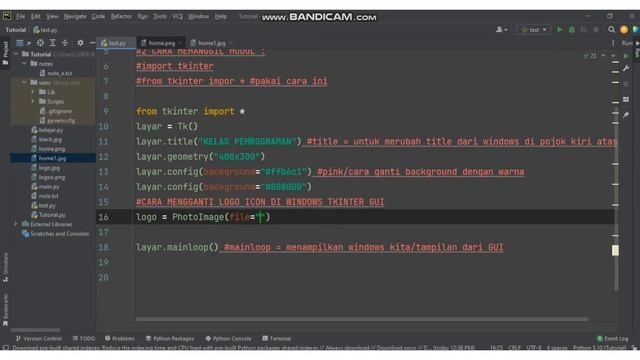Rerun with green play in Run panel
Image resolution: width=640 pixels, height=360 pixels.
pyautogui.click(x=626, y=56)
